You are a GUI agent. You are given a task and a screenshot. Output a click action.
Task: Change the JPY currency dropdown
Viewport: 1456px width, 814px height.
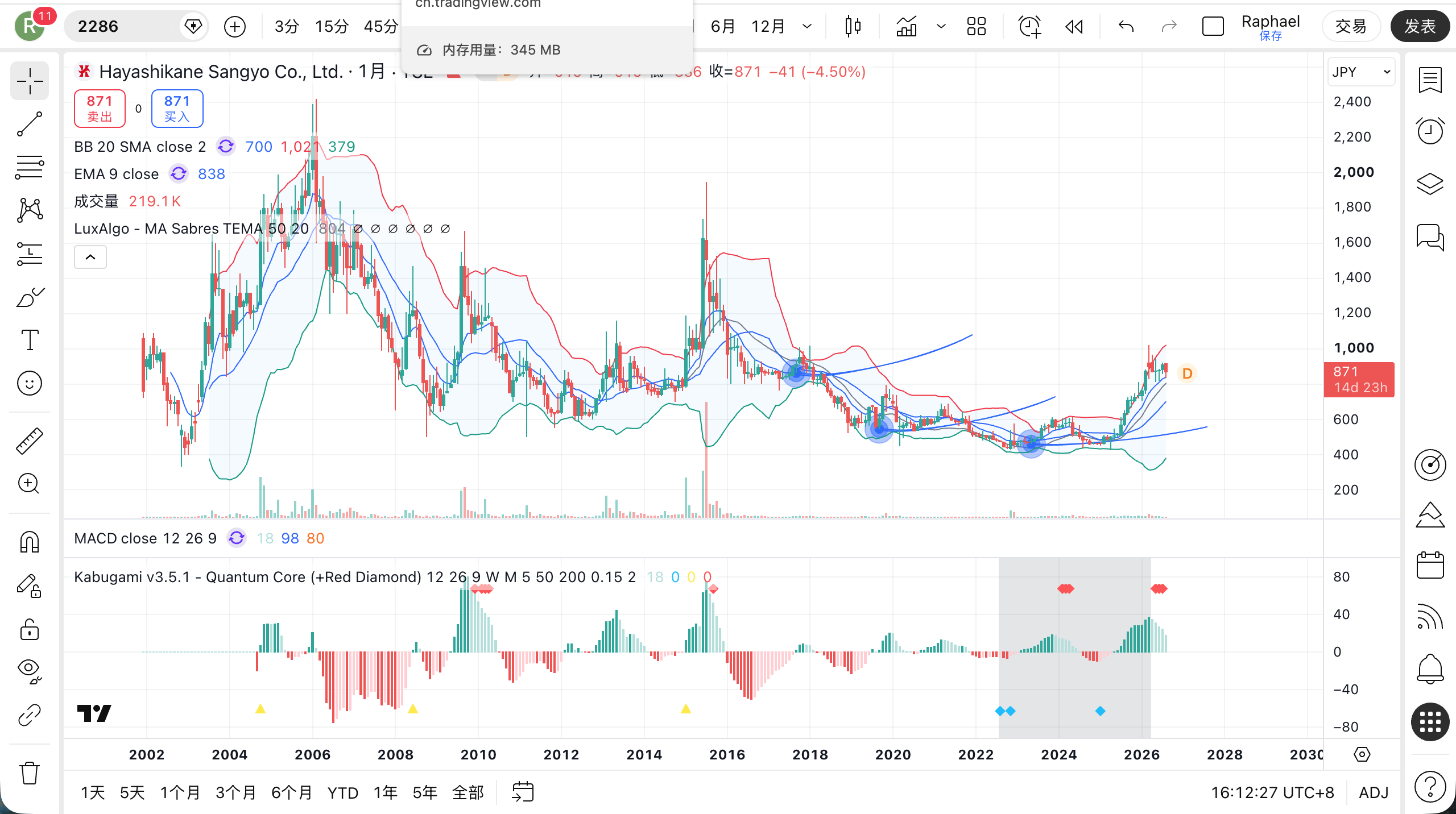1361,72
